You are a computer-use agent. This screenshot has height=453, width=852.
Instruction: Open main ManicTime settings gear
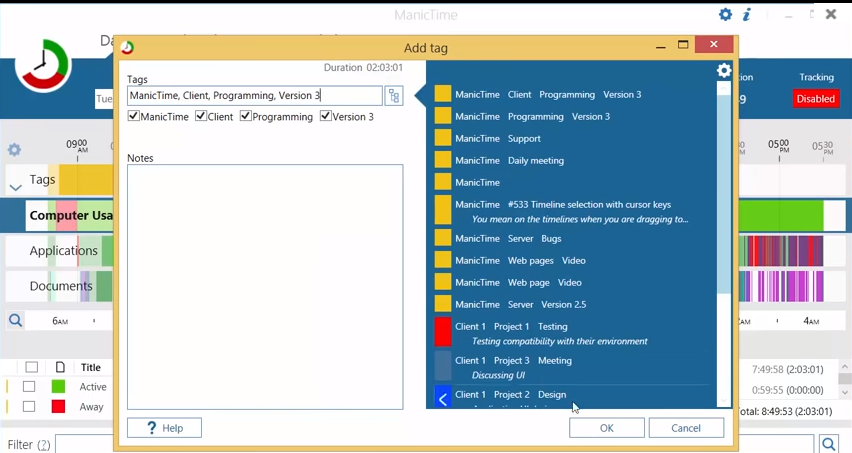coord(725,14)
